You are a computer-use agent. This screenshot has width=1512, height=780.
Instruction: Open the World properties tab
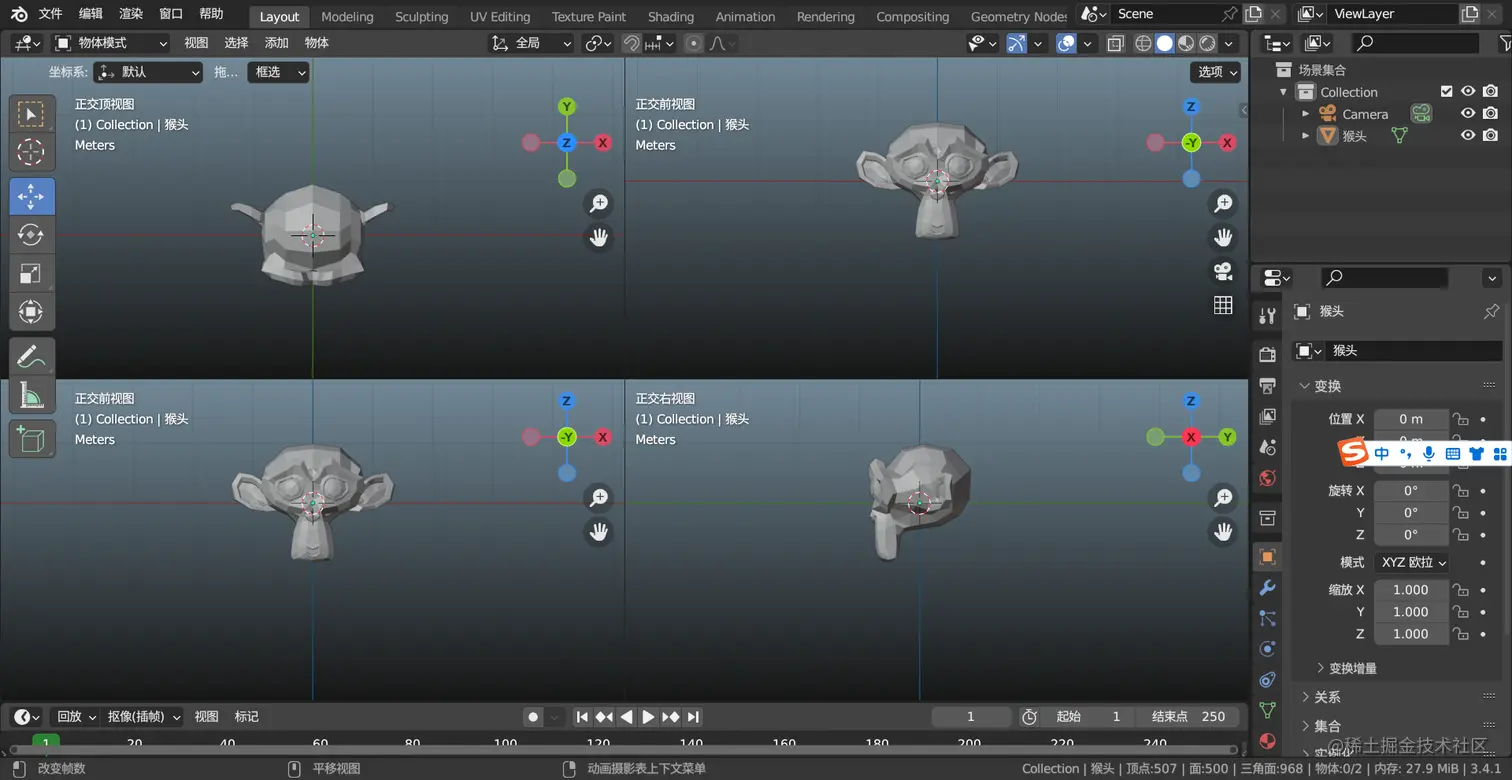[1267, 478]
